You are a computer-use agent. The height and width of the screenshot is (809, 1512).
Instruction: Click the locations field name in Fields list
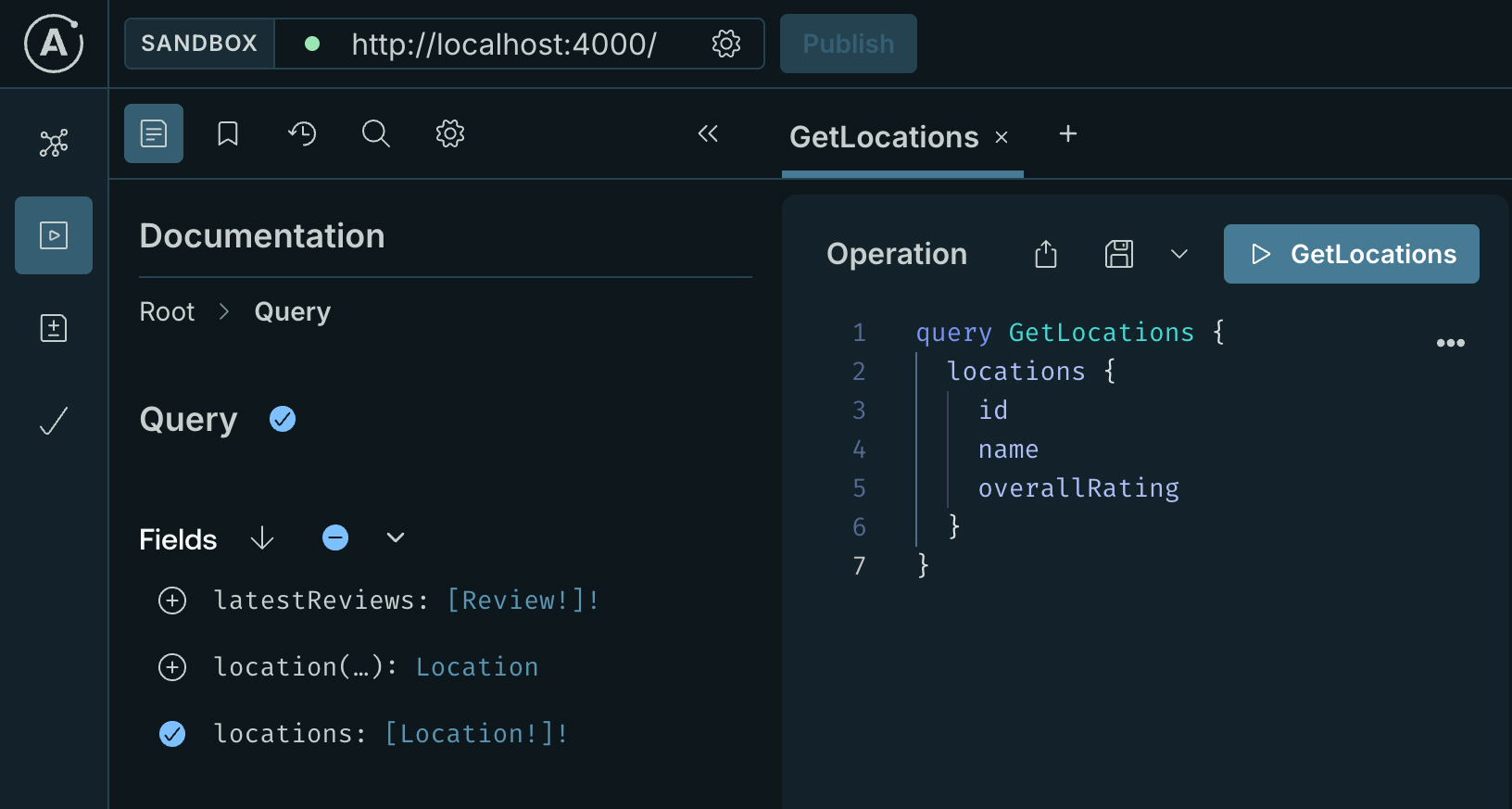click(283, 734)
